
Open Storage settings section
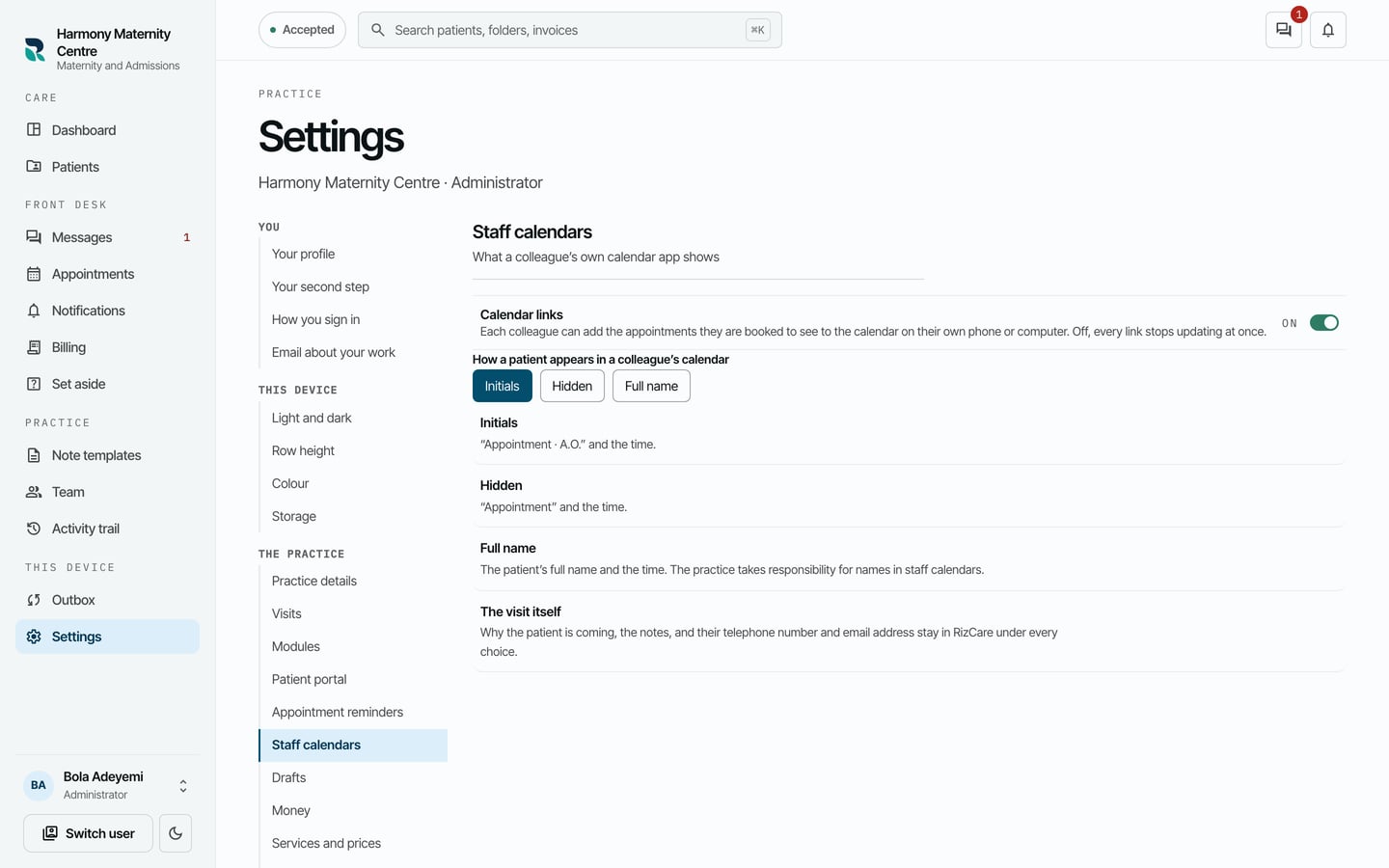353,516
